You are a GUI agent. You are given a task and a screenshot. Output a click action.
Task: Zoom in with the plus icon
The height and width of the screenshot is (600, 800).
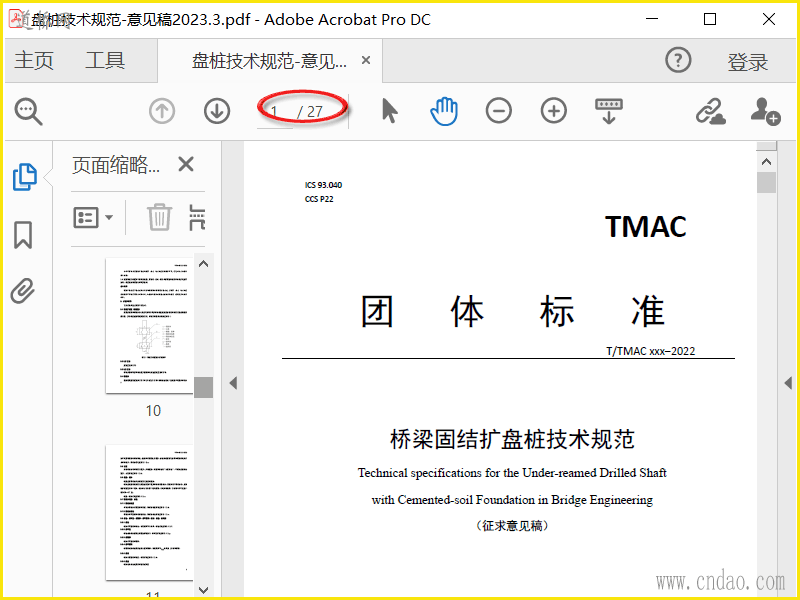554,111
